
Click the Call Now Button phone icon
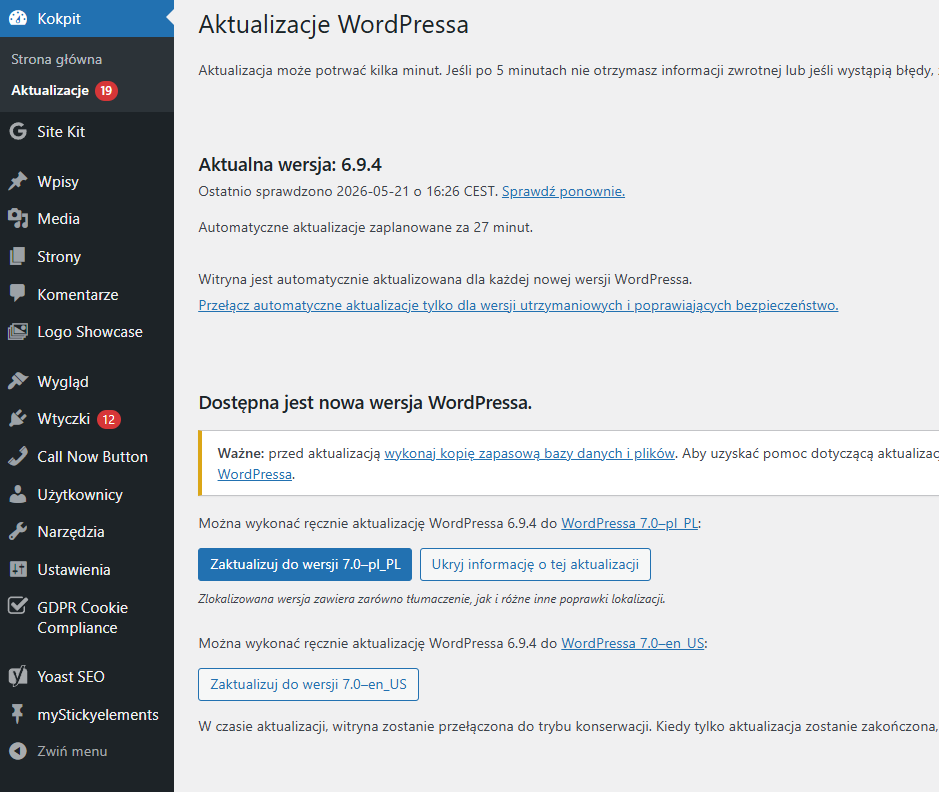tap(18, 456)
